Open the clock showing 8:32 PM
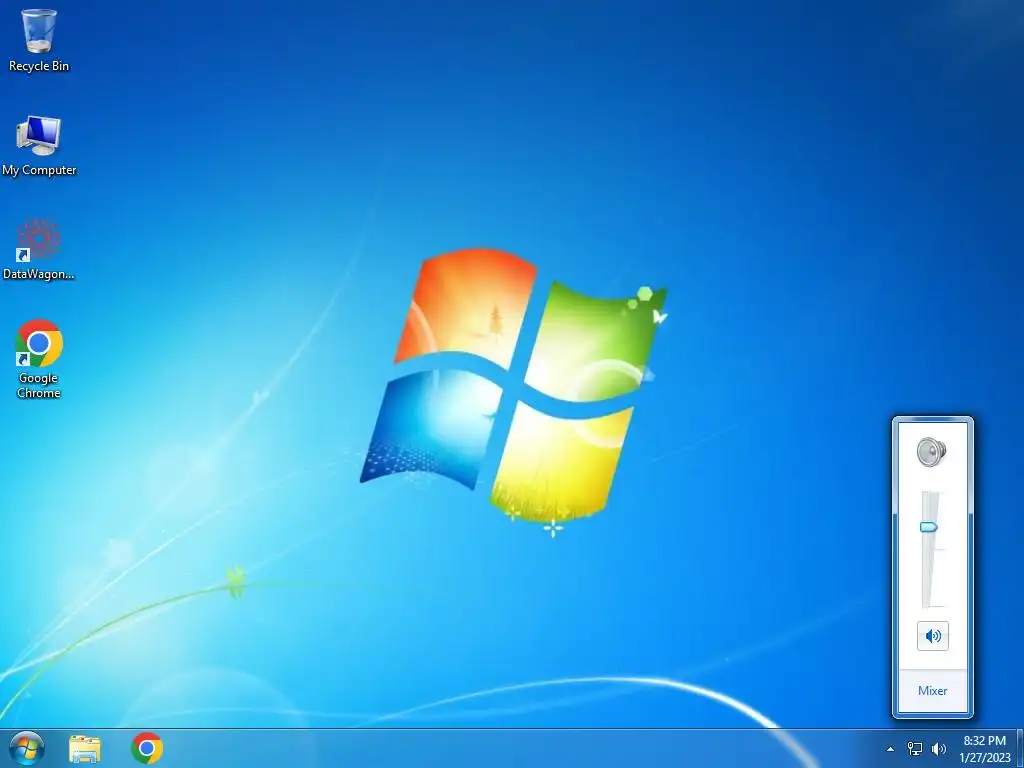 [x=984, y=749]
